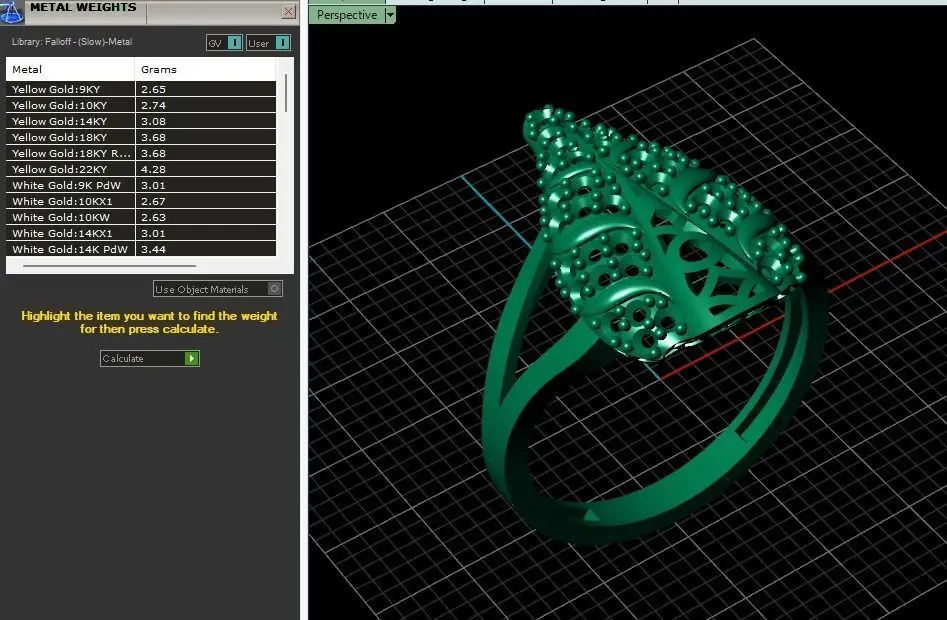Open the Perspective viewport dropdown arrow

390,15
